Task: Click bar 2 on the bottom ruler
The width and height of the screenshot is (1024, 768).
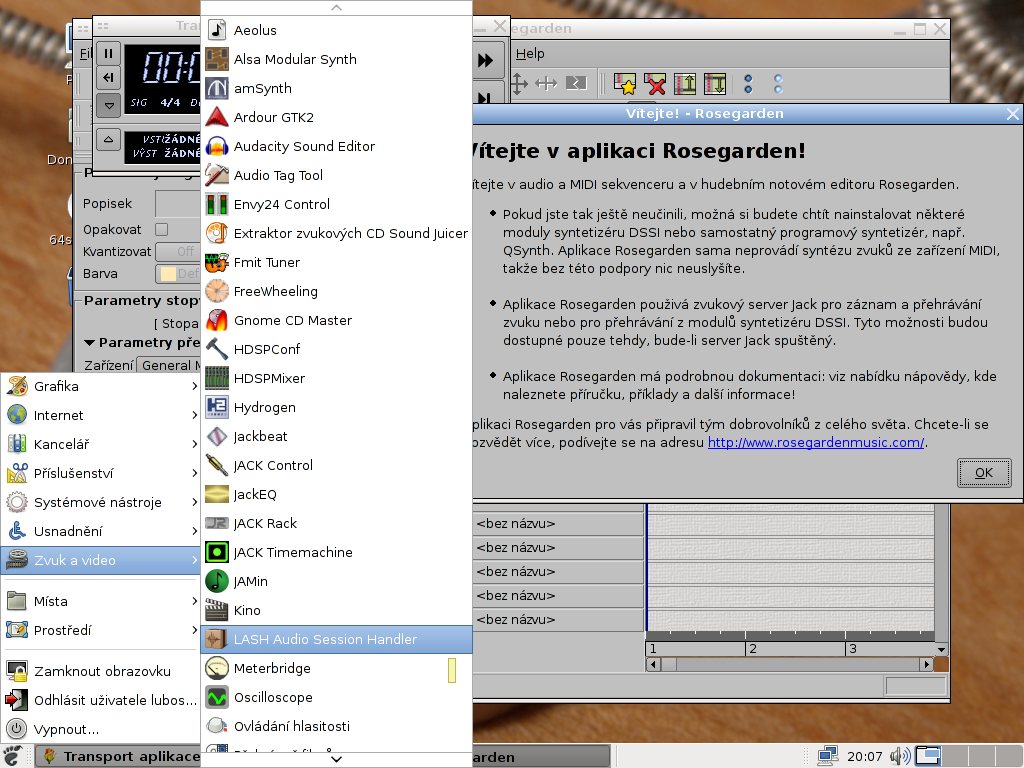Action: tap(753, 649)
